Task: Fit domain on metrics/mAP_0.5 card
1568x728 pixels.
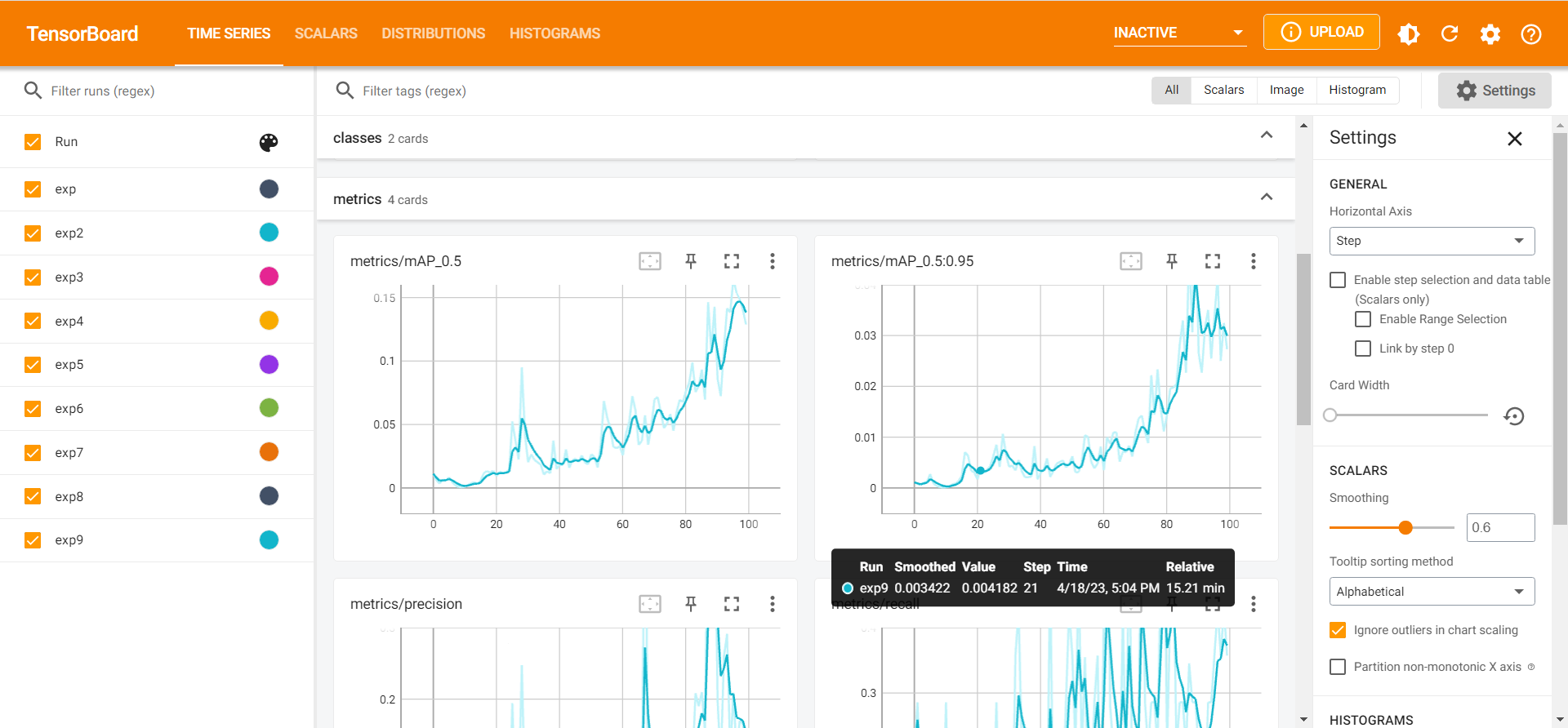Action: (x=650, y=261)
